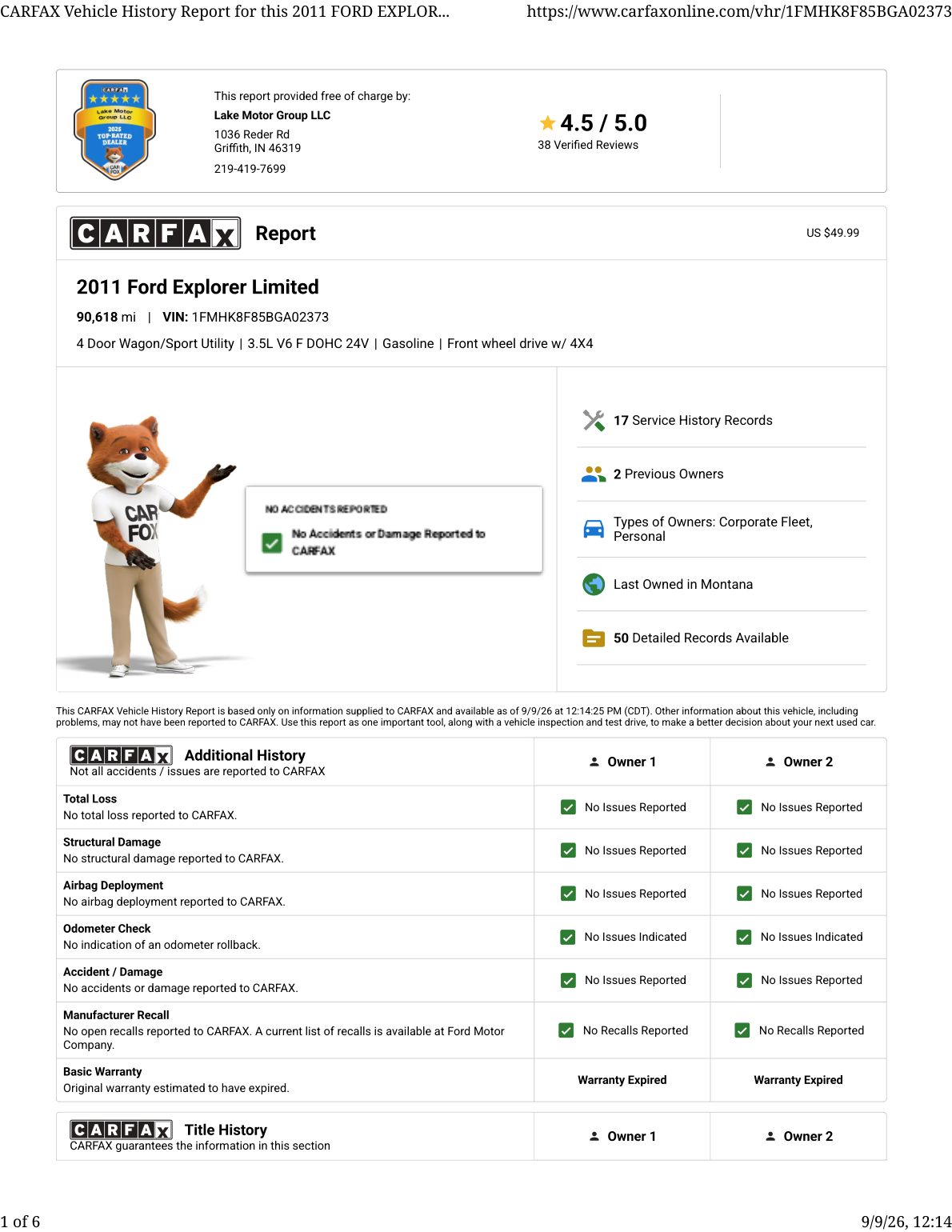
Task: Click the carfaxonline.com URL in the page header
Action: pyautogui.click(x=739, y=12)
